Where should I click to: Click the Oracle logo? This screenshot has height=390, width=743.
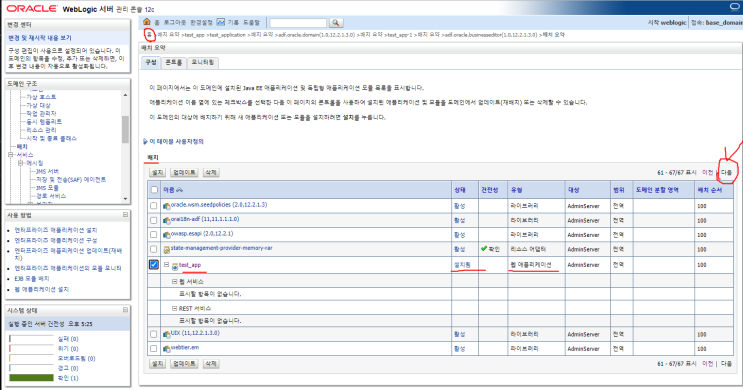pos(32,9)
